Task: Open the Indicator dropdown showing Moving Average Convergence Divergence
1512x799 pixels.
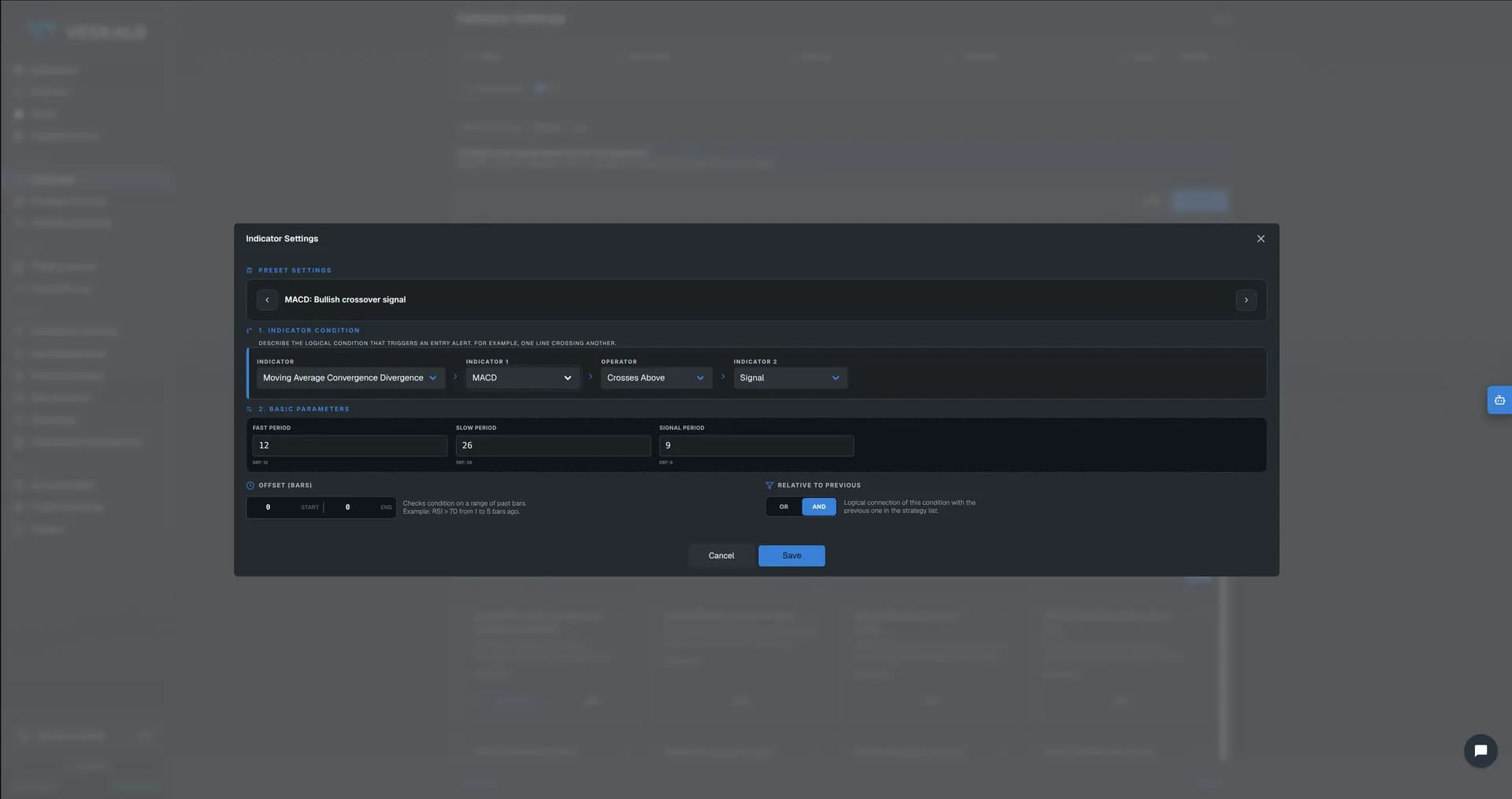Action: point(350,378)
